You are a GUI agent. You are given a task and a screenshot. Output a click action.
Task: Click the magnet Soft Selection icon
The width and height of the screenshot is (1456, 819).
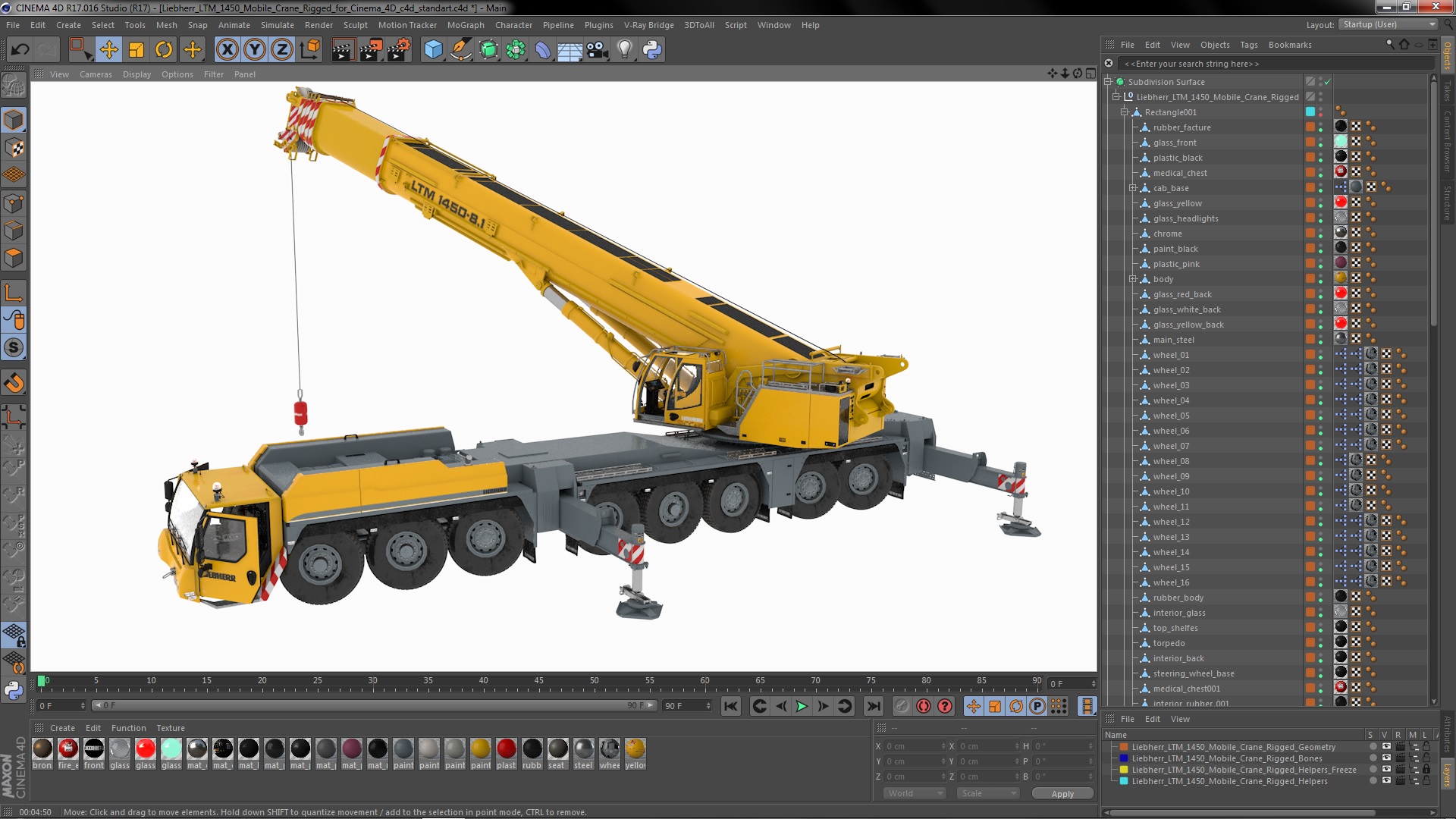pyautogui.click(x=14, y=383)
